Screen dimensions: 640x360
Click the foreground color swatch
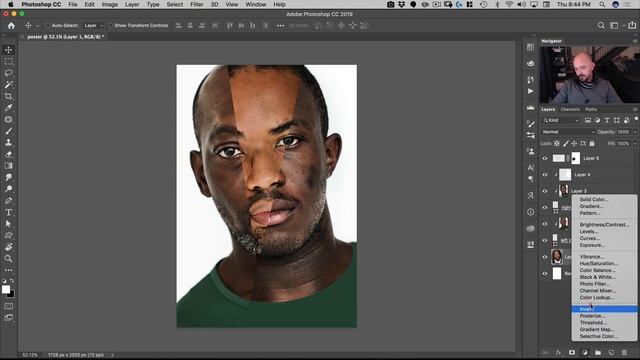(x=6, y=289)
